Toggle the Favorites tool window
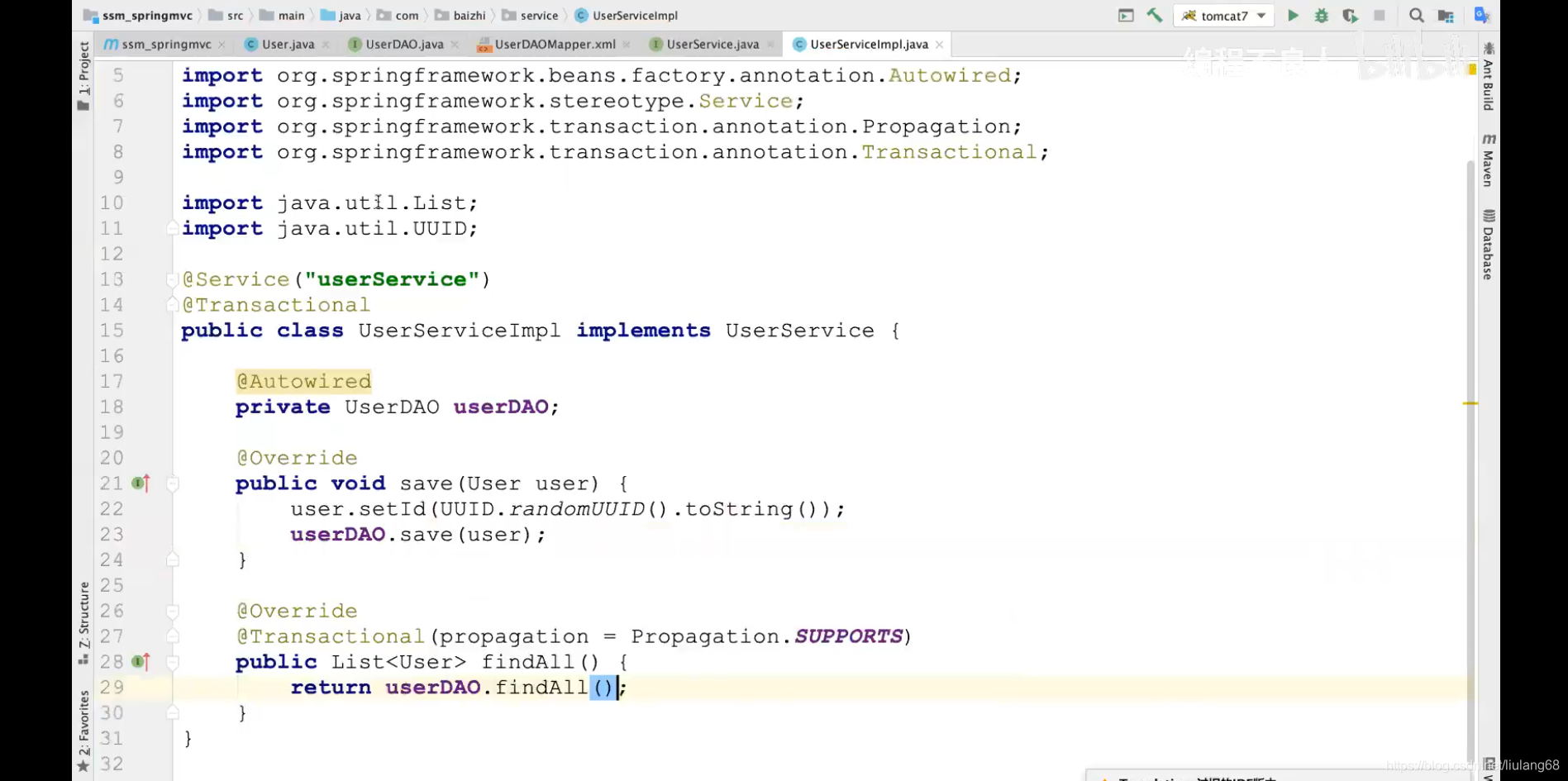1568x781 pixels. click(83, 731)
